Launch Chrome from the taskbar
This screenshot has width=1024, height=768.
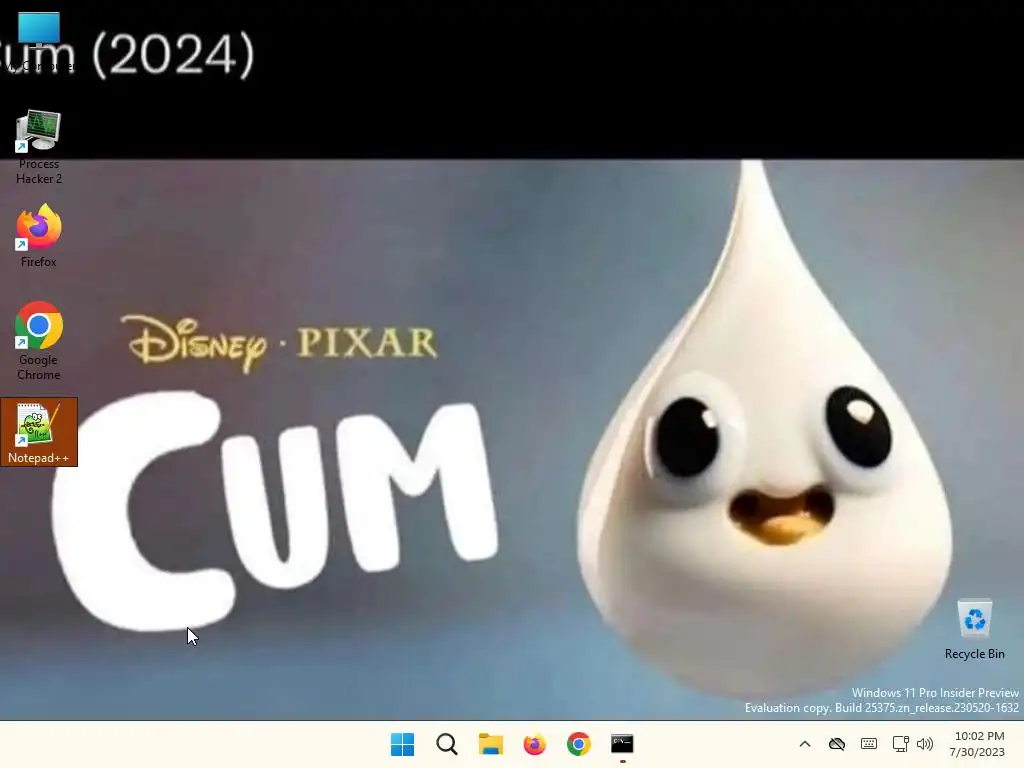(x=579, y=744)
